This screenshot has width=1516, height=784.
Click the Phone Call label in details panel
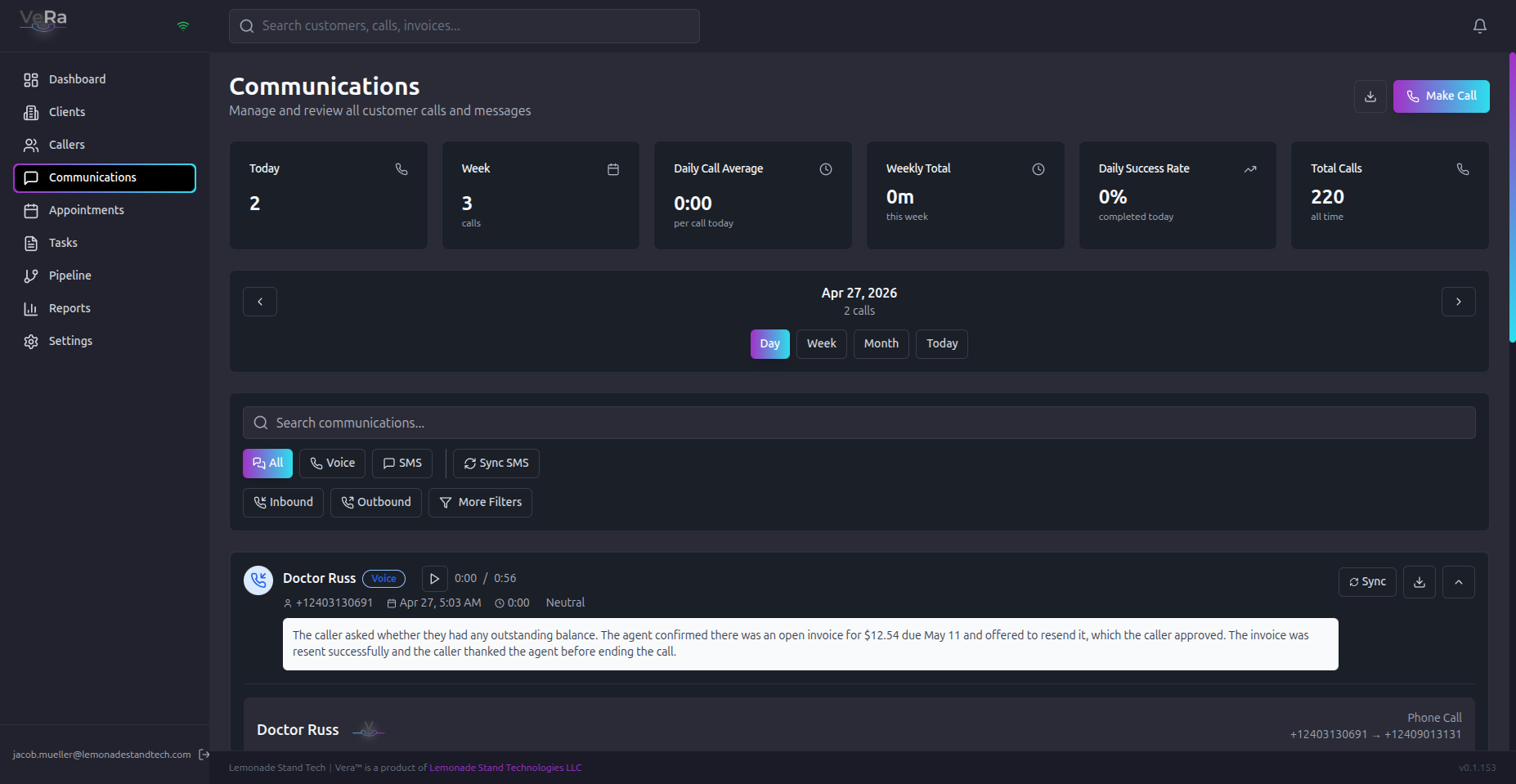tap(1434, 718)
